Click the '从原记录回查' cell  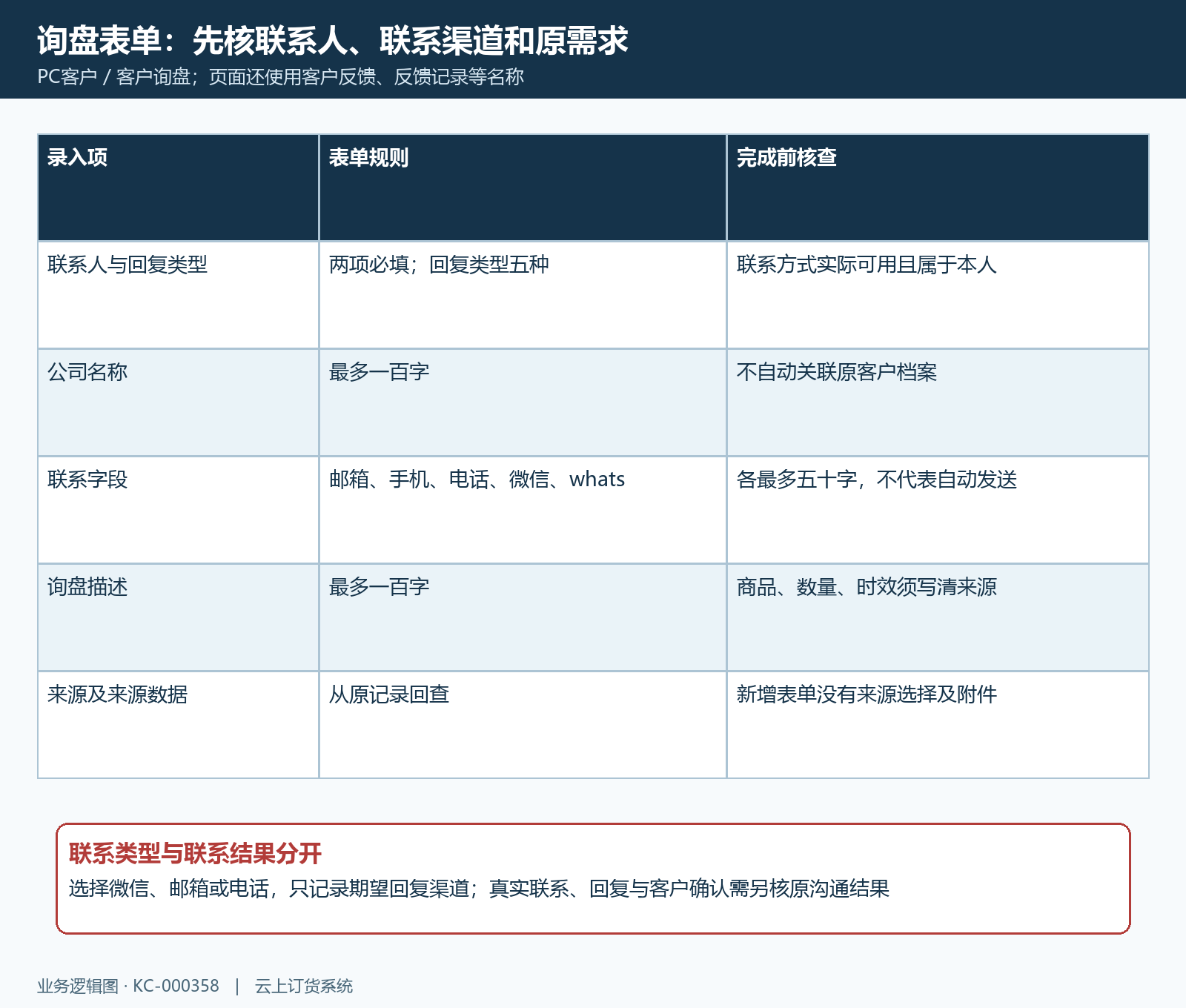click(x=523, y=725)
